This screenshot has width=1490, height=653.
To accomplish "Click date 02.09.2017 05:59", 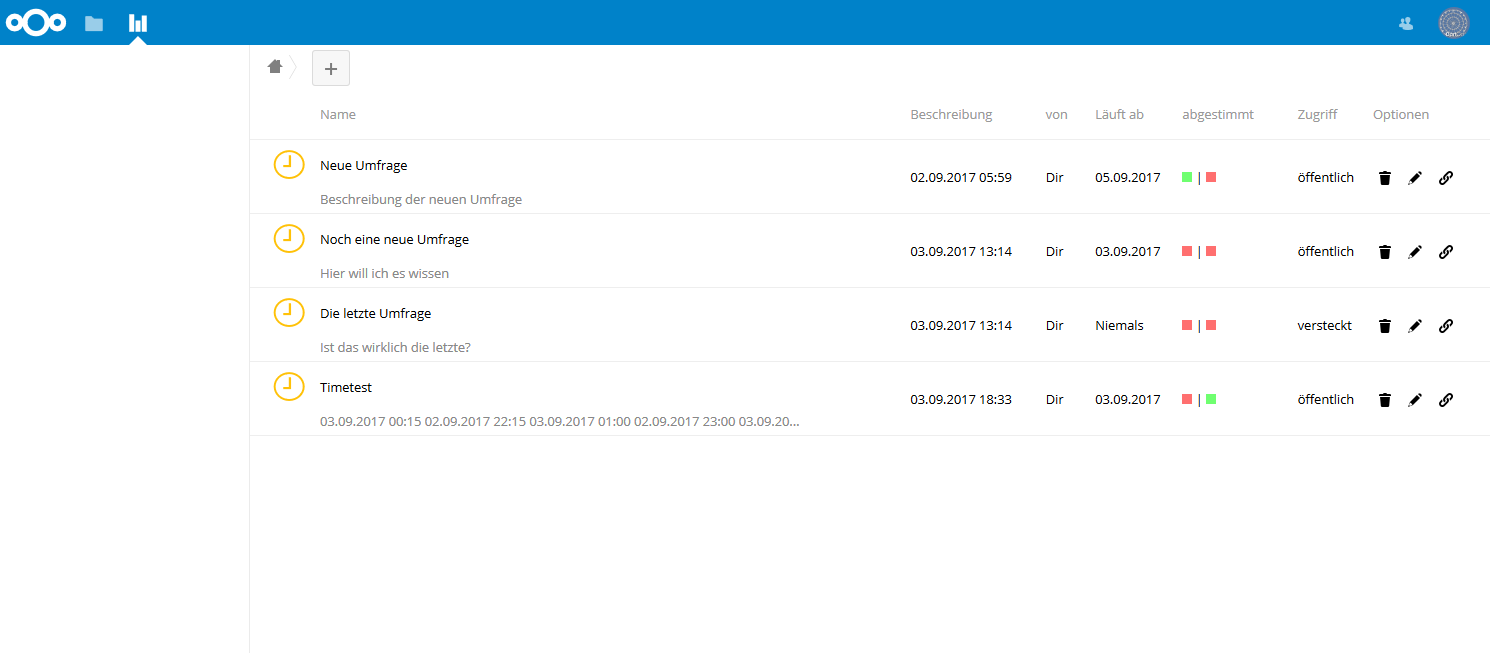I will [961, 178].
